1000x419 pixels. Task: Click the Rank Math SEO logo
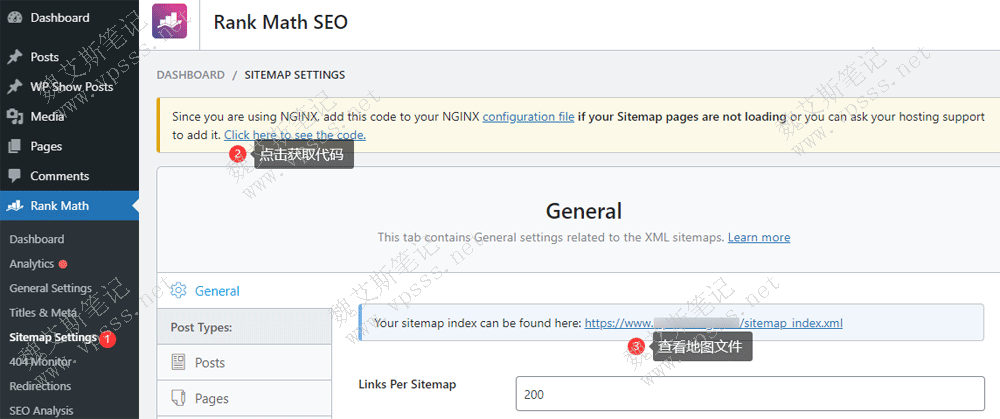click(x=170, y=22)
